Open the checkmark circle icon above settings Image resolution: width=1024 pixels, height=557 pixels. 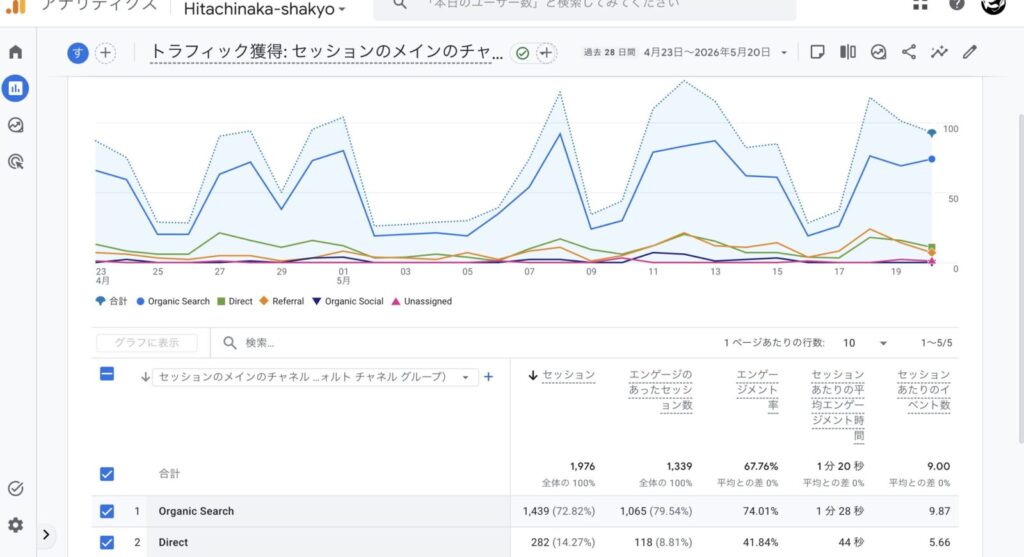(16, 488)
